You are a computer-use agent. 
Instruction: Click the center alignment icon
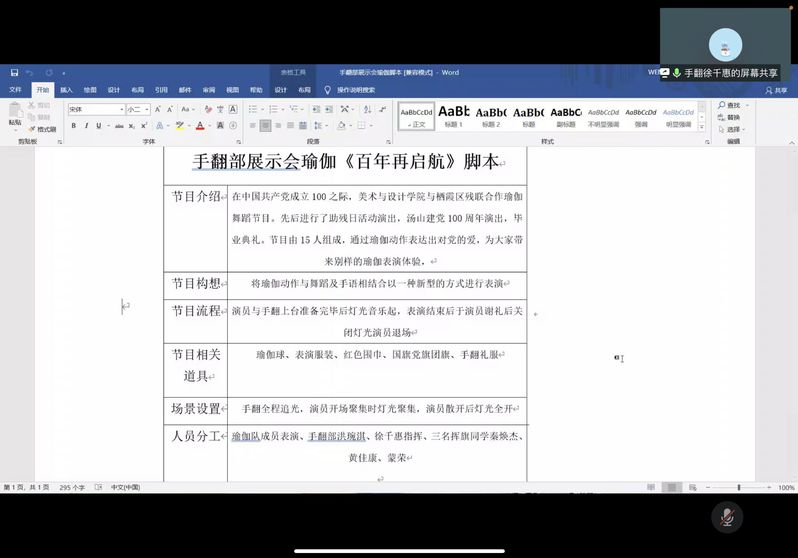[266, 126]
